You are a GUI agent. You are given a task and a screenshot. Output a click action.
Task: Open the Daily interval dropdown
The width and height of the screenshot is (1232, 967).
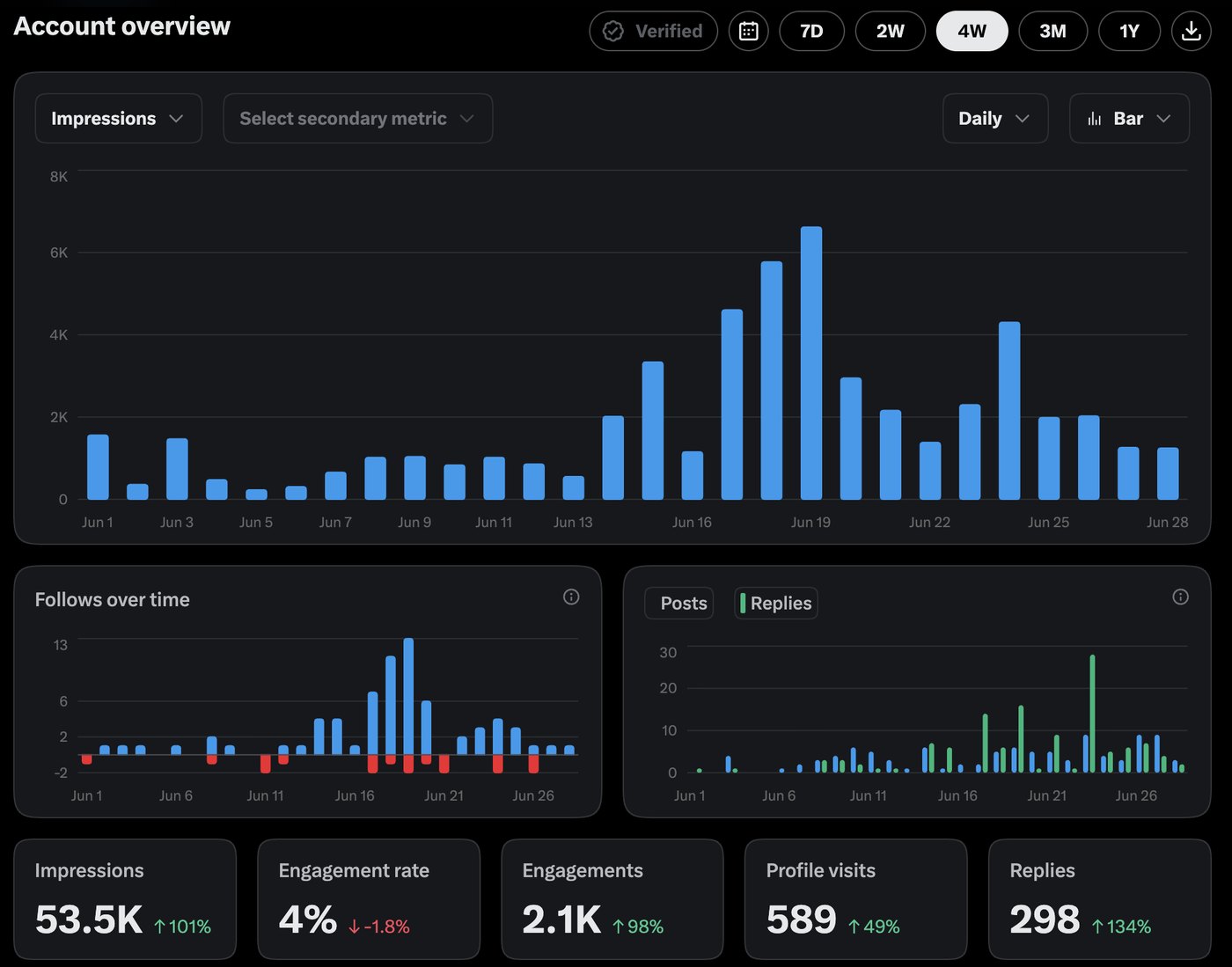[x=995, y=119]
